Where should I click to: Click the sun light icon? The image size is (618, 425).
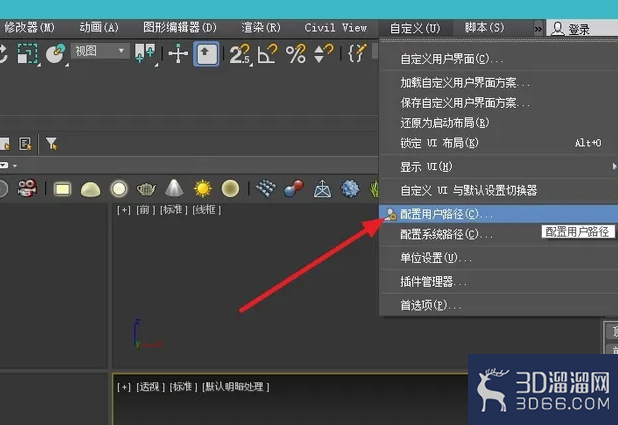(x=203, y=188)
